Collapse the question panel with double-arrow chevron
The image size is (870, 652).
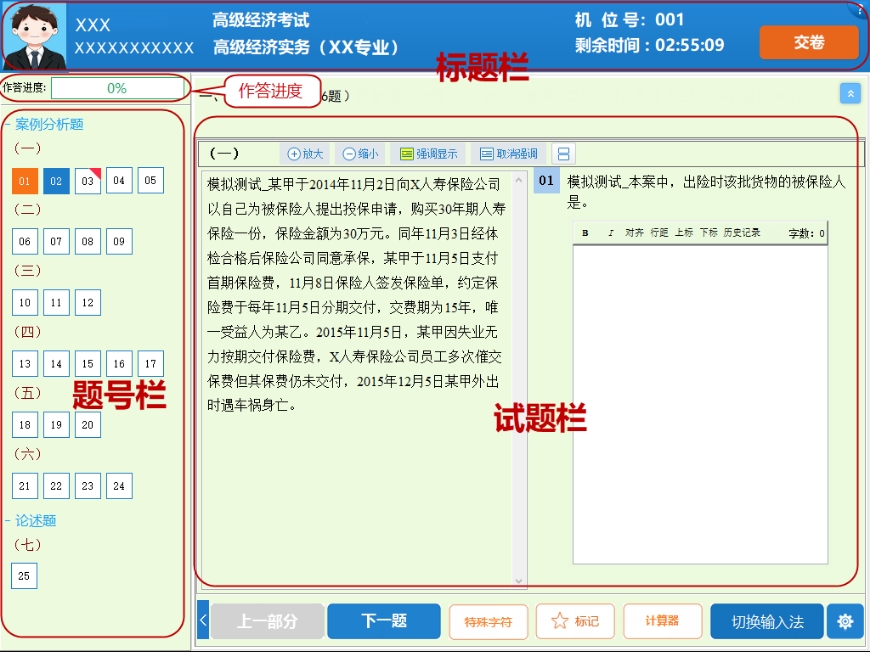point(851,93)
